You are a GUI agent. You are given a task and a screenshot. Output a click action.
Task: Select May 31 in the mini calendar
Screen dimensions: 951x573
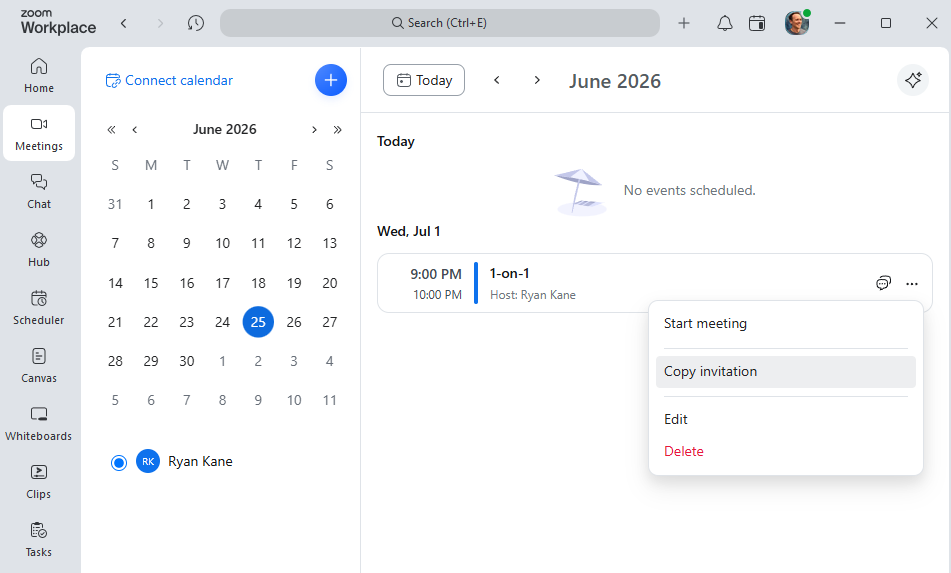point(115,204)
